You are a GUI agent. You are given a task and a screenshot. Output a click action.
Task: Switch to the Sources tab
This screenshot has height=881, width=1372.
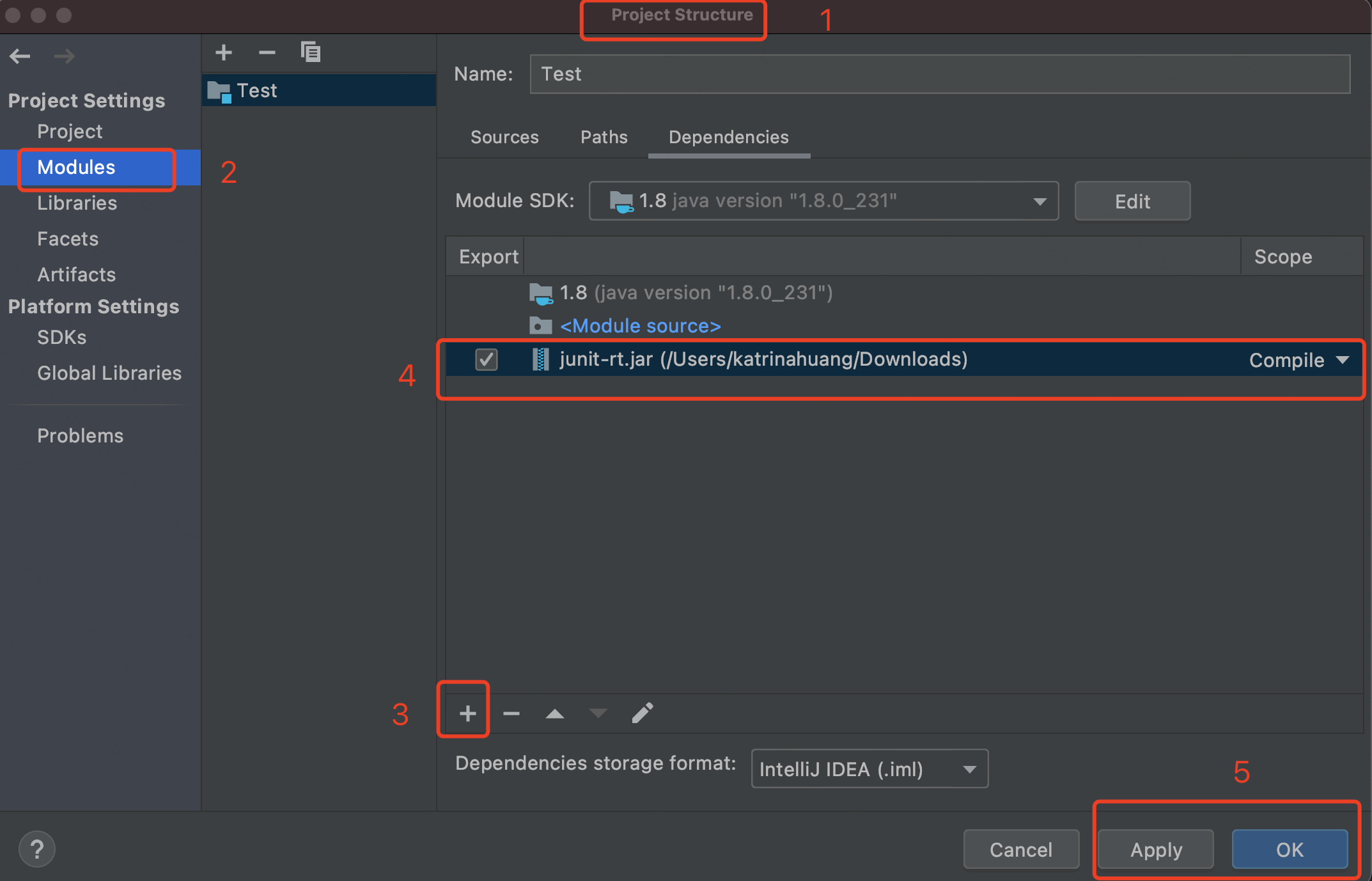coord(504,137)
